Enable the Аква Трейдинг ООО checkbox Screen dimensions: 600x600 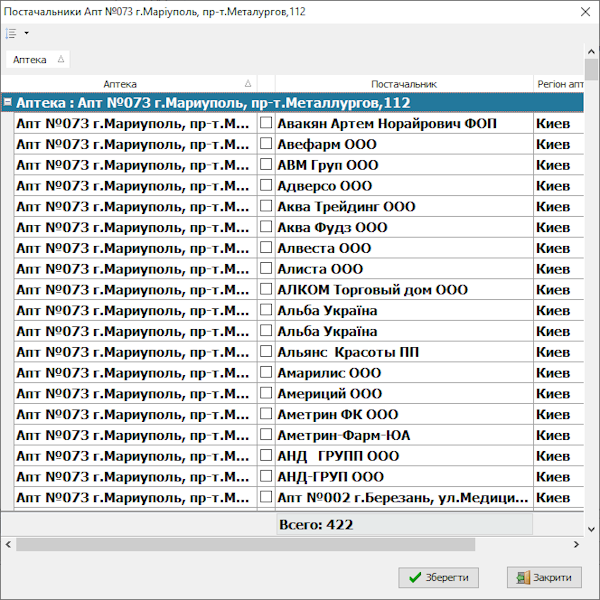266,206
